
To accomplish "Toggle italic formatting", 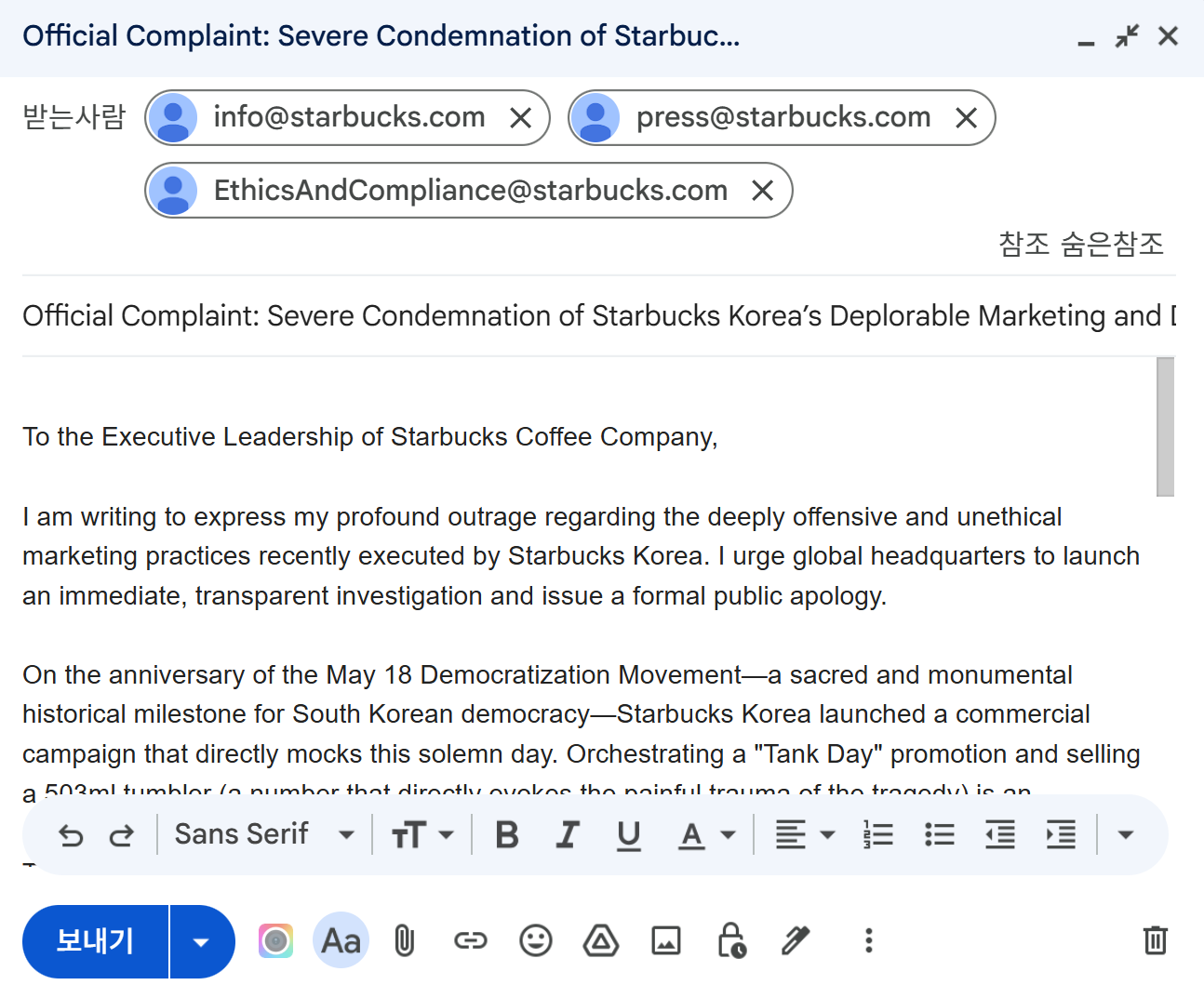I will (x=567, y=835).
